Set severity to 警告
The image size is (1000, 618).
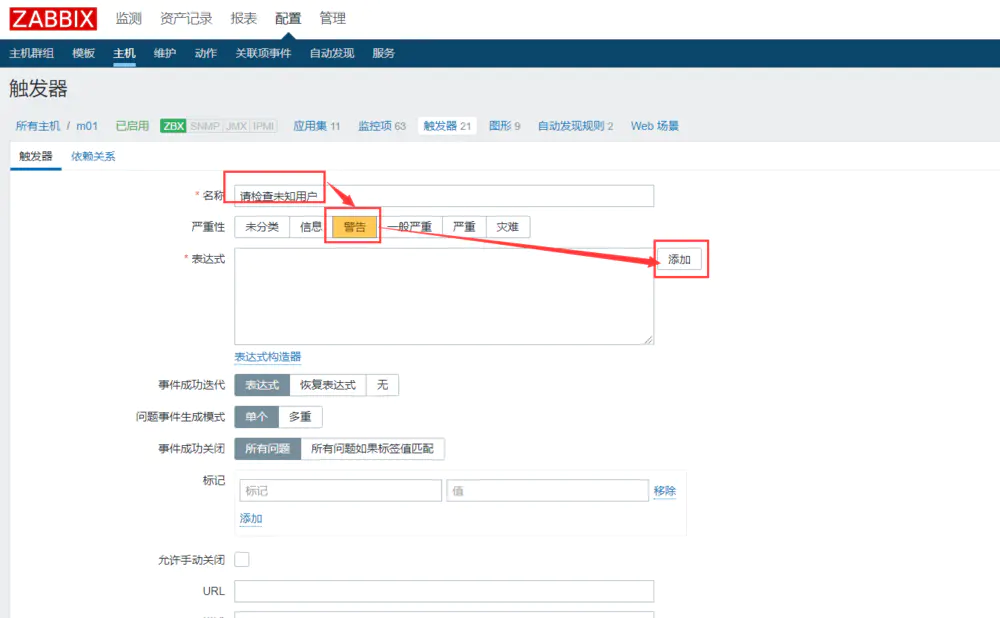(355, 226)
